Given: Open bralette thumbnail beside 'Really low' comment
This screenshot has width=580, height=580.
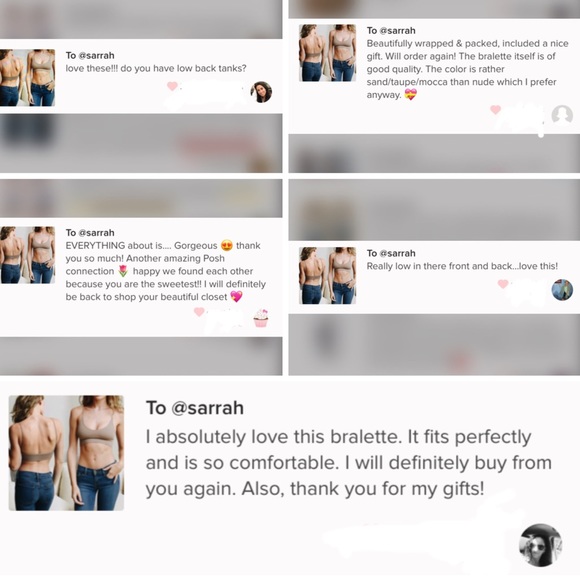Looking at the screenshot, I should coord(327,276).
